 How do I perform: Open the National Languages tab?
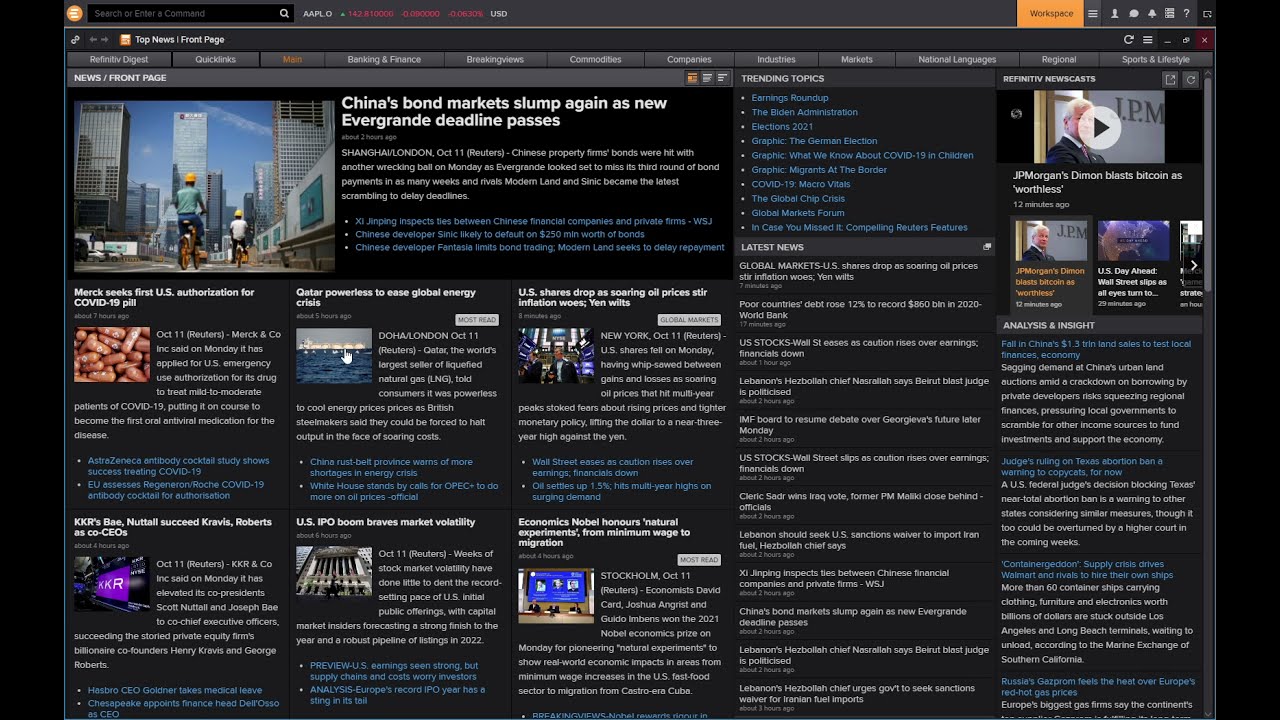[x=957, y=59]
